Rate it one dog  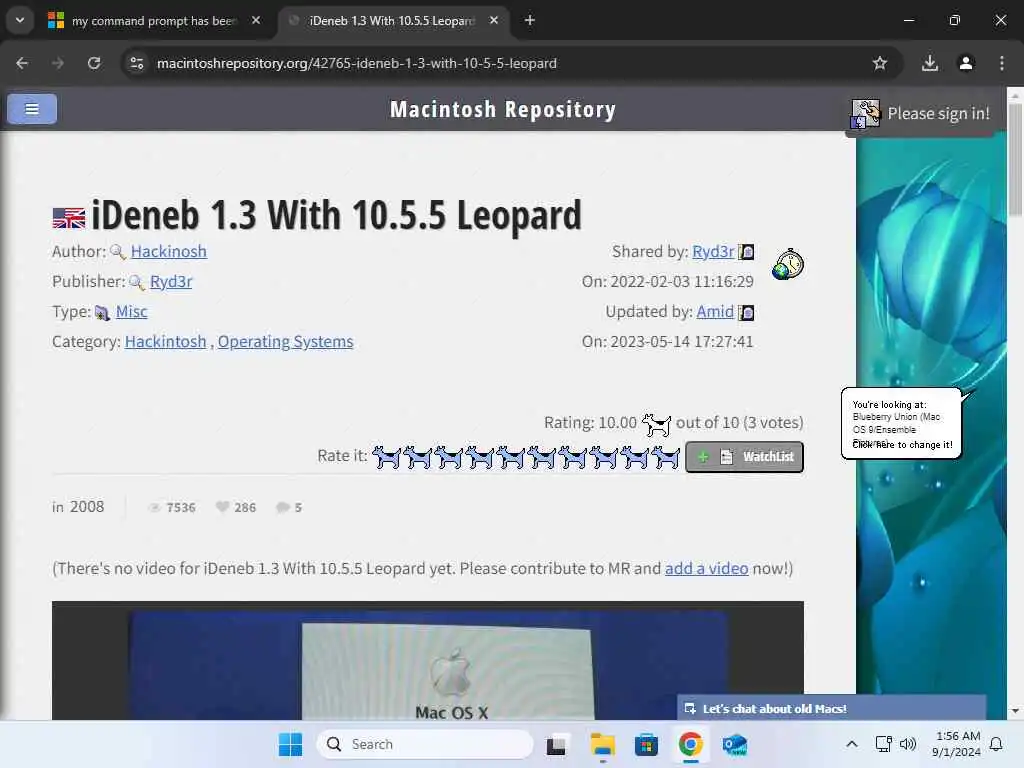point(387,457)
